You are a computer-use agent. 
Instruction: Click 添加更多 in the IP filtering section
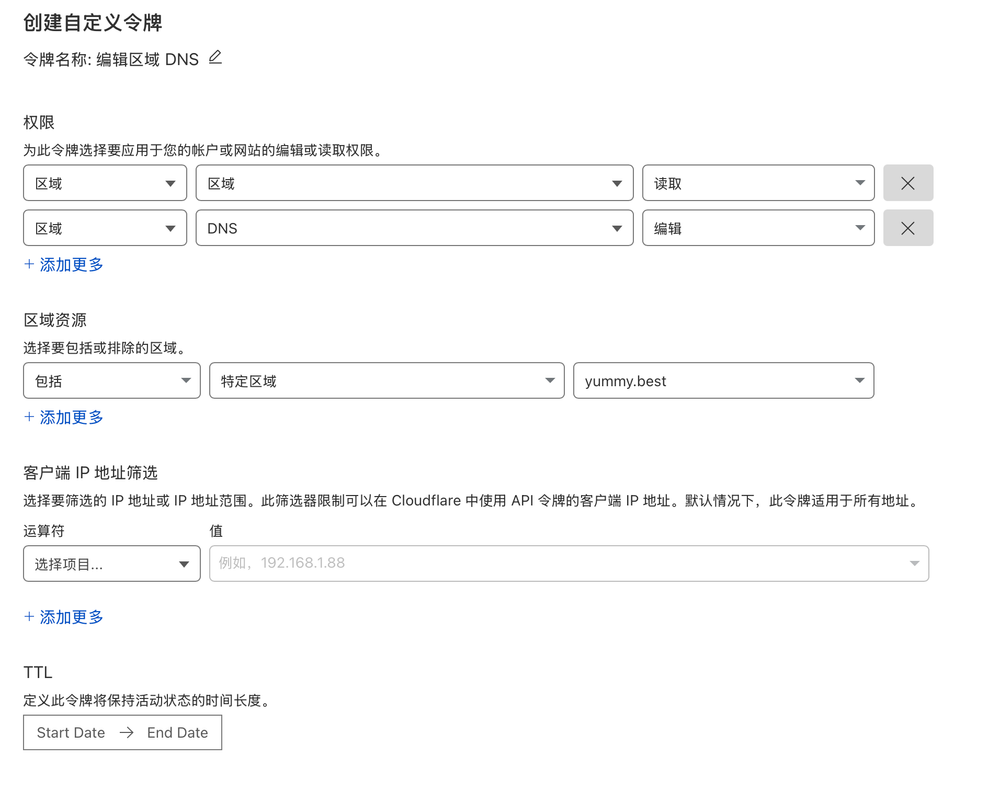63,617
